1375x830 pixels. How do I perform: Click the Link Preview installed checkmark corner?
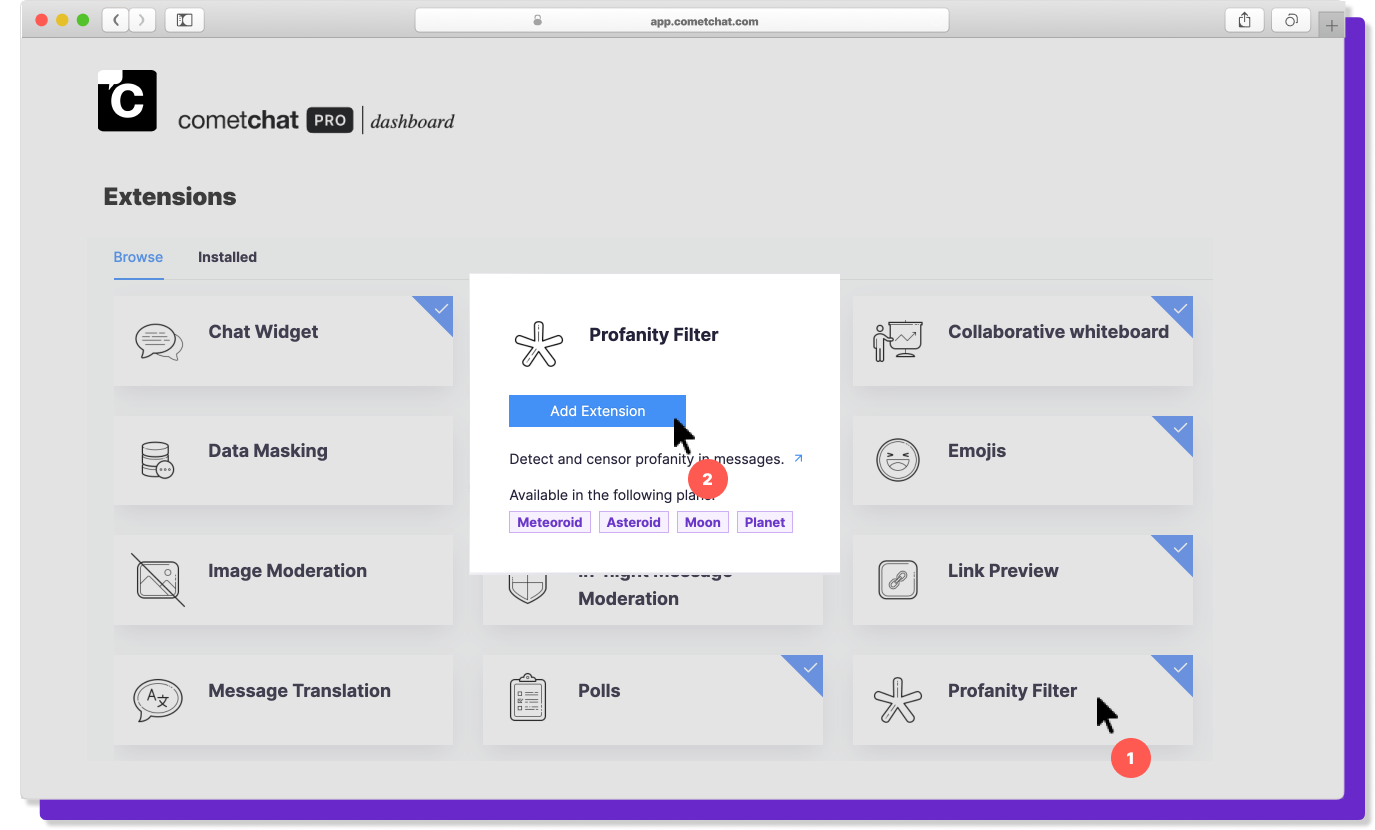1178,549
